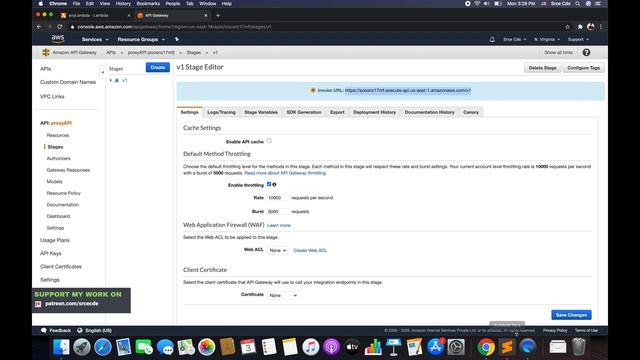
Task: Open the Invoke URL link
Action: coord(408,90)
